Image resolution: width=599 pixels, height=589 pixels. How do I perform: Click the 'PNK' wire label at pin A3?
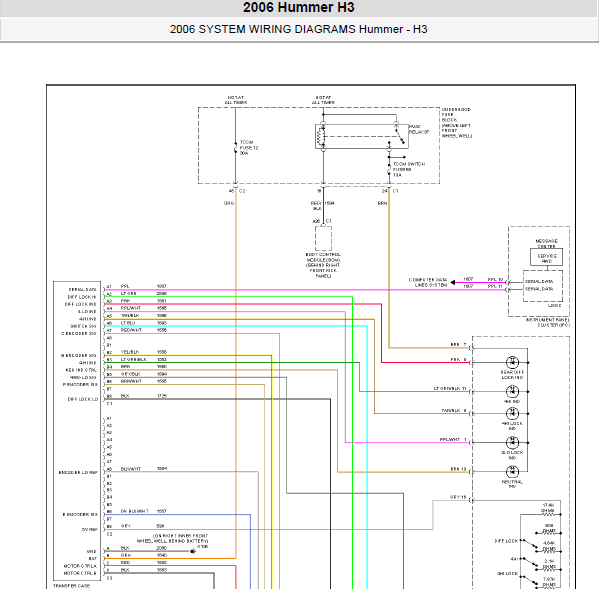pos(125,301)
